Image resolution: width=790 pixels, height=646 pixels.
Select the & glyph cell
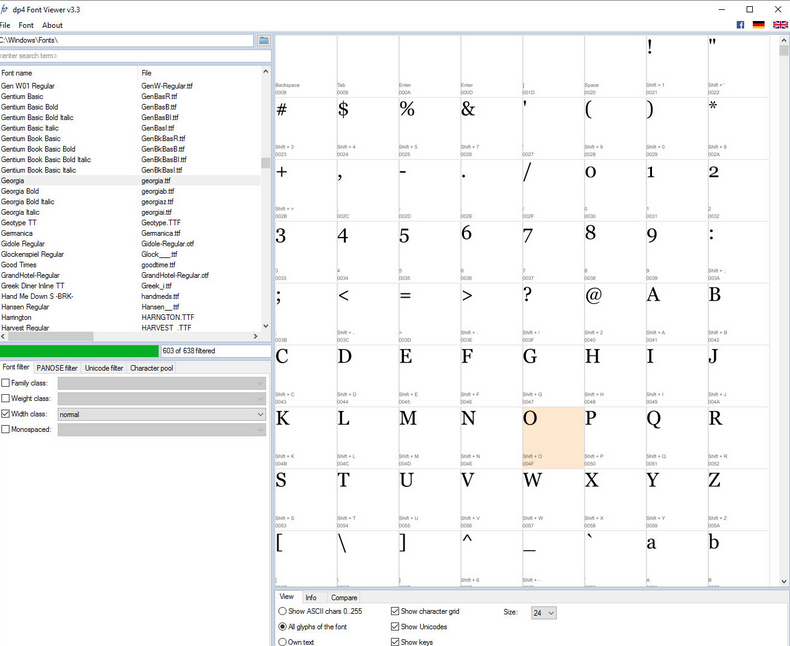491,128
